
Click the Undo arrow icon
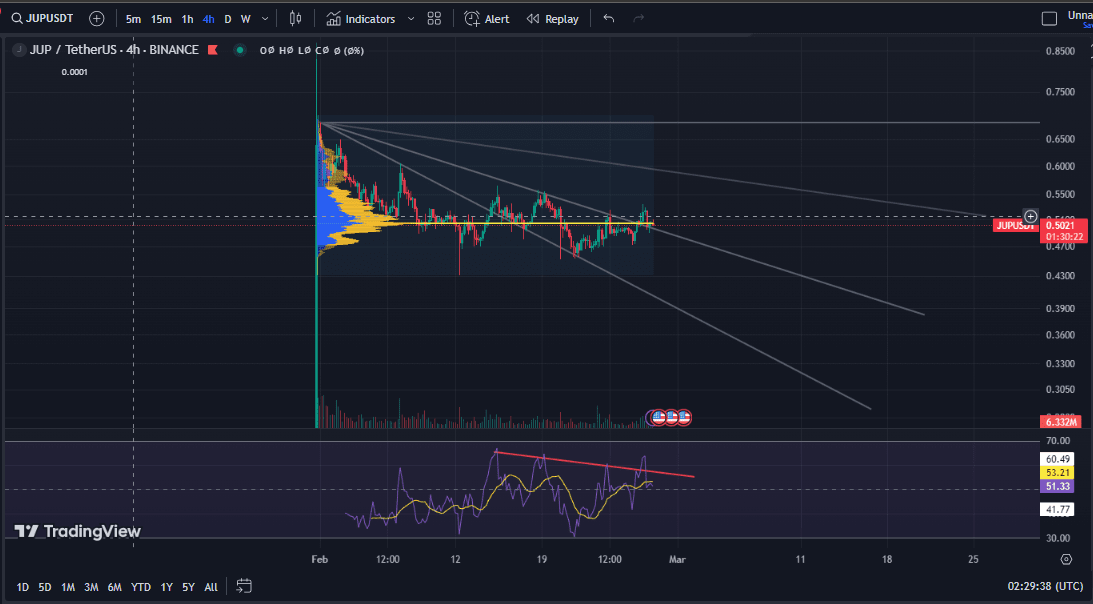click(608, 17)
